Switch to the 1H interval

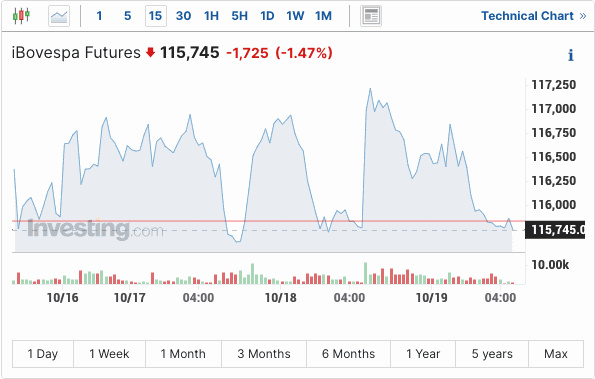click(211, 16)
